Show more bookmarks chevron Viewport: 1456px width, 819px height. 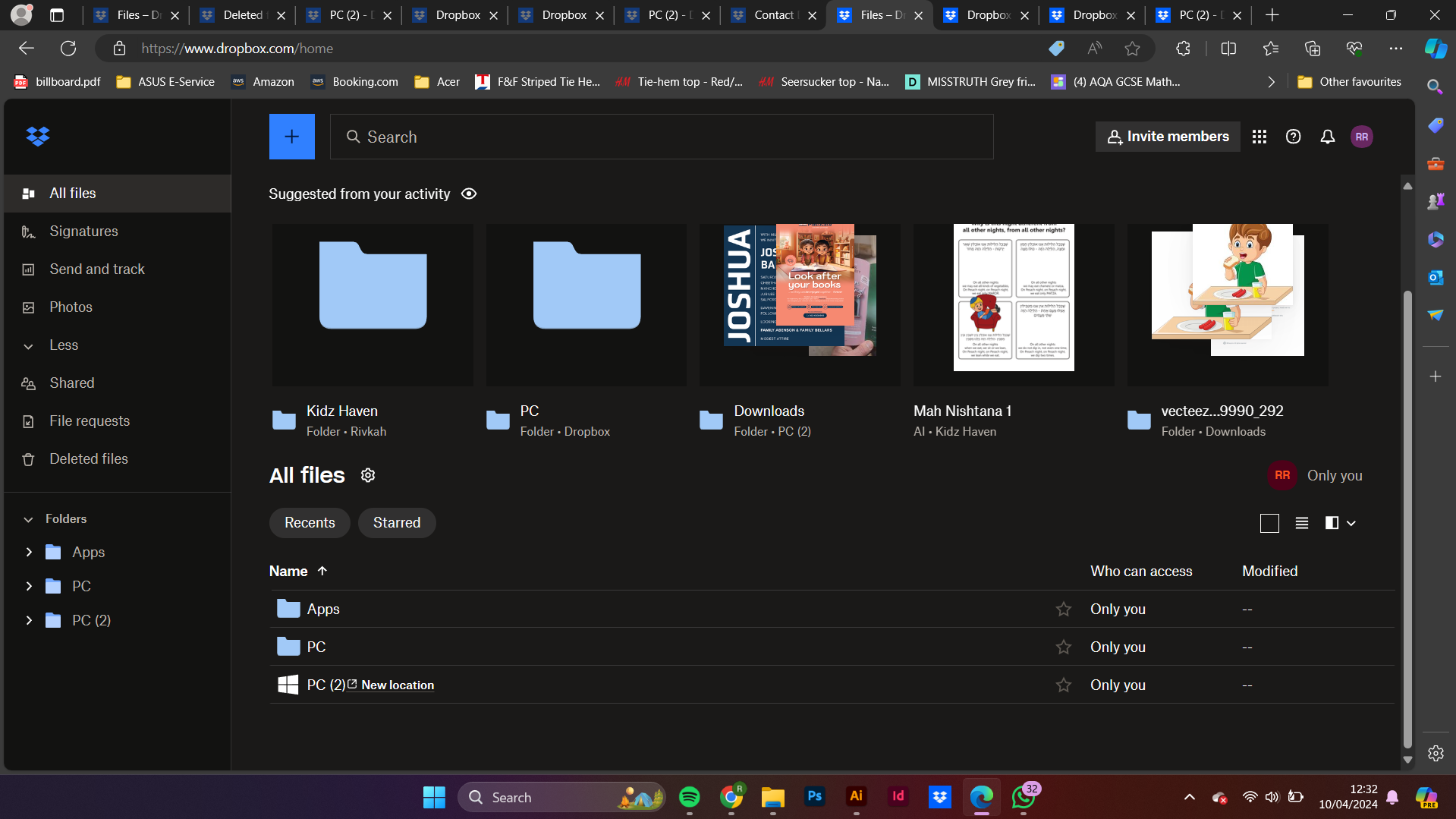(x=1271, y=82)
